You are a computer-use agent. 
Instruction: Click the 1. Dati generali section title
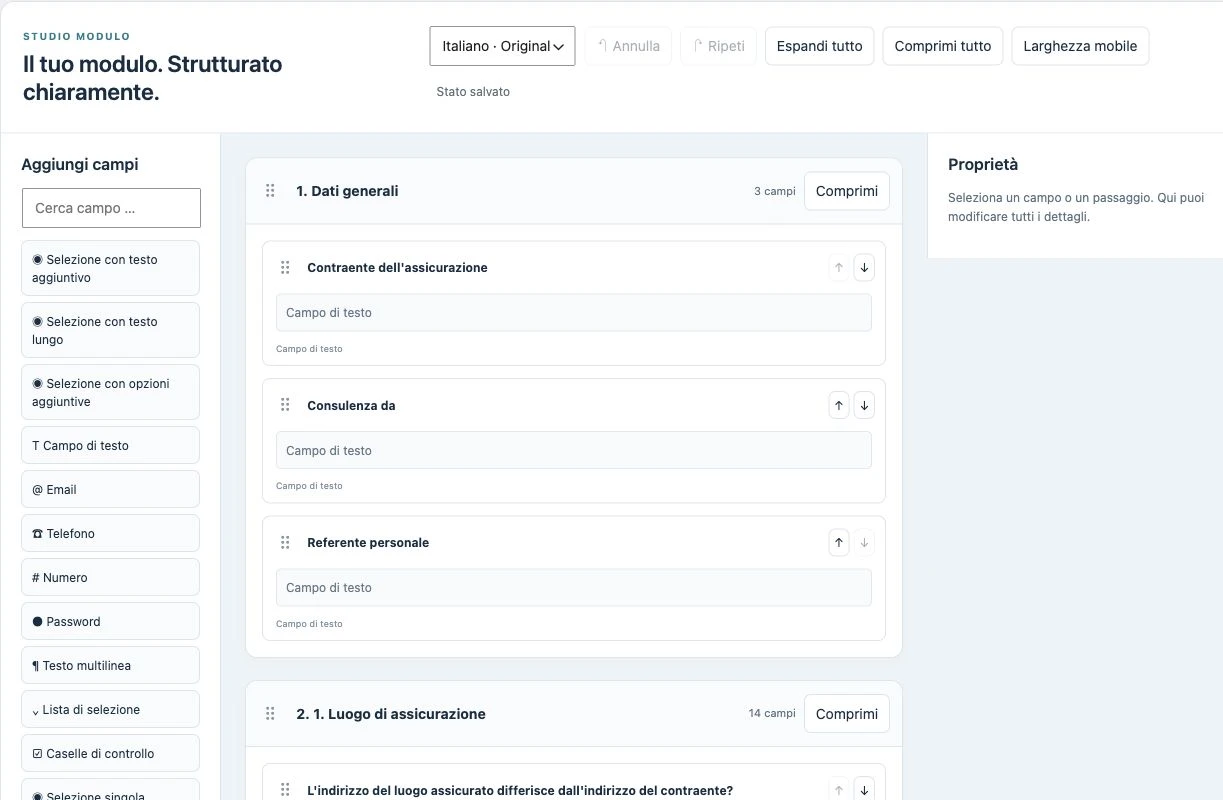pyautogui.click(x=347, y=191)
